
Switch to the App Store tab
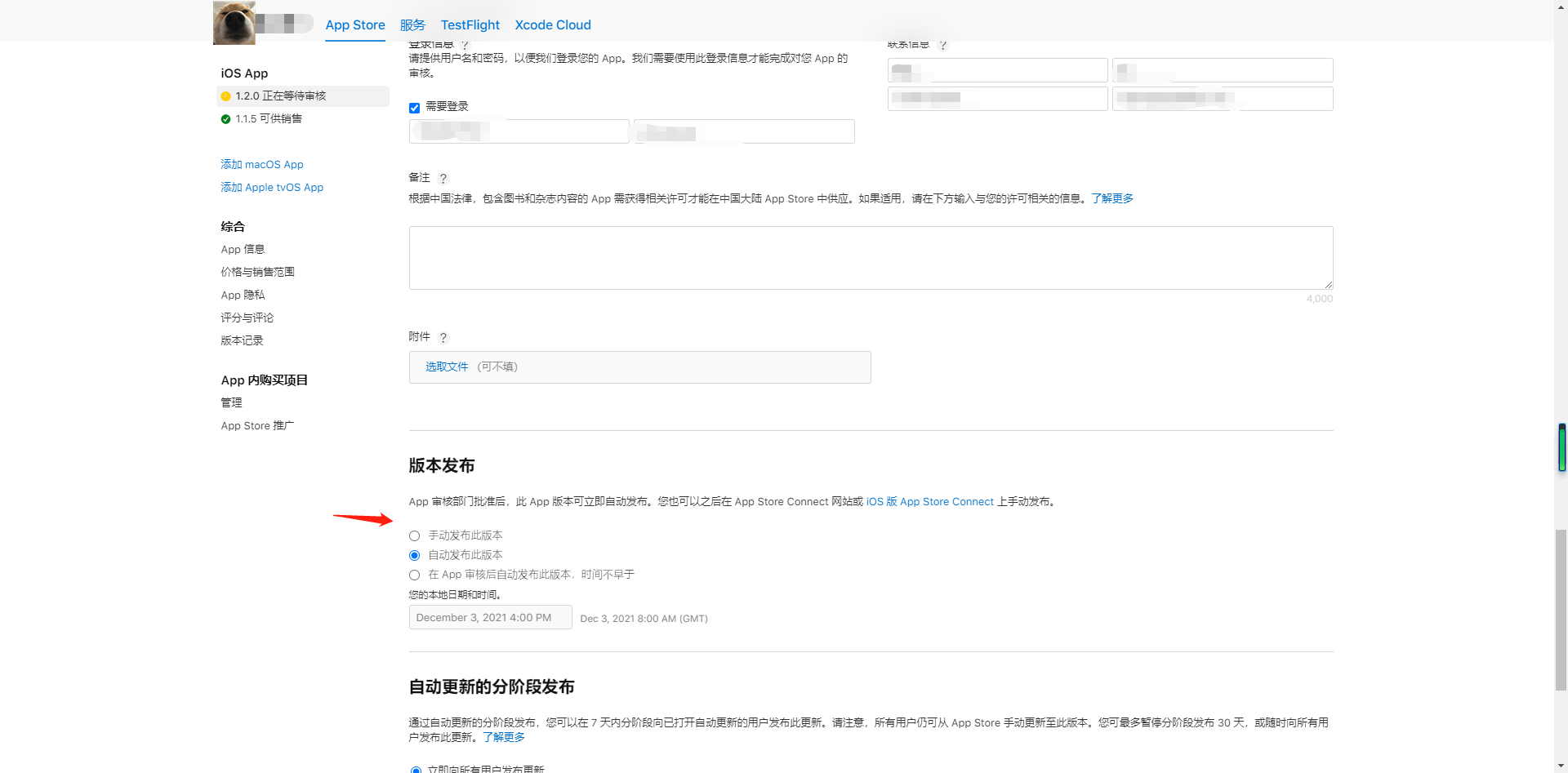(x=355, y=25)
